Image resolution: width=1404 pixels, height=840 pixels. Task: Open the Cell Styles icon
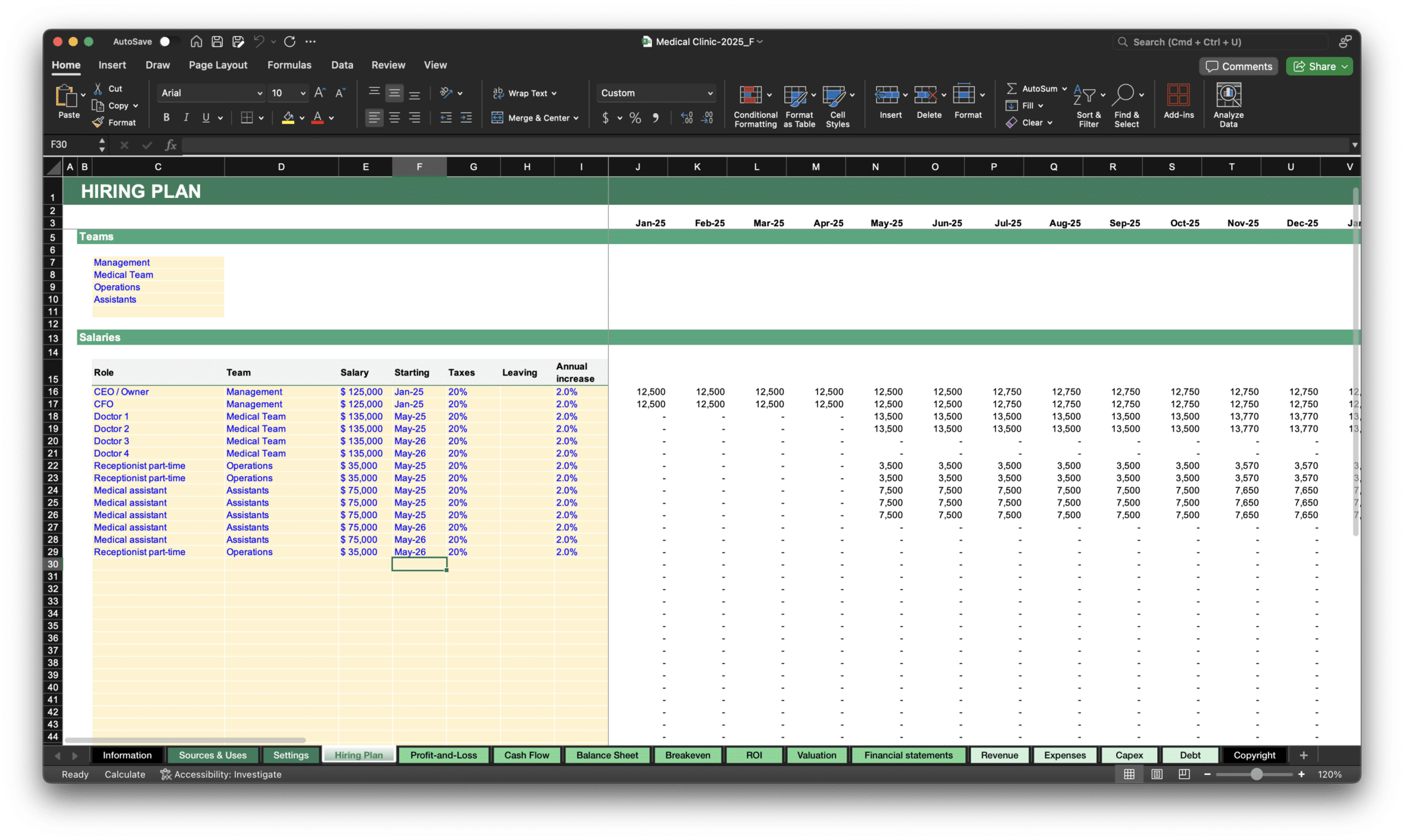coord(834,95)
